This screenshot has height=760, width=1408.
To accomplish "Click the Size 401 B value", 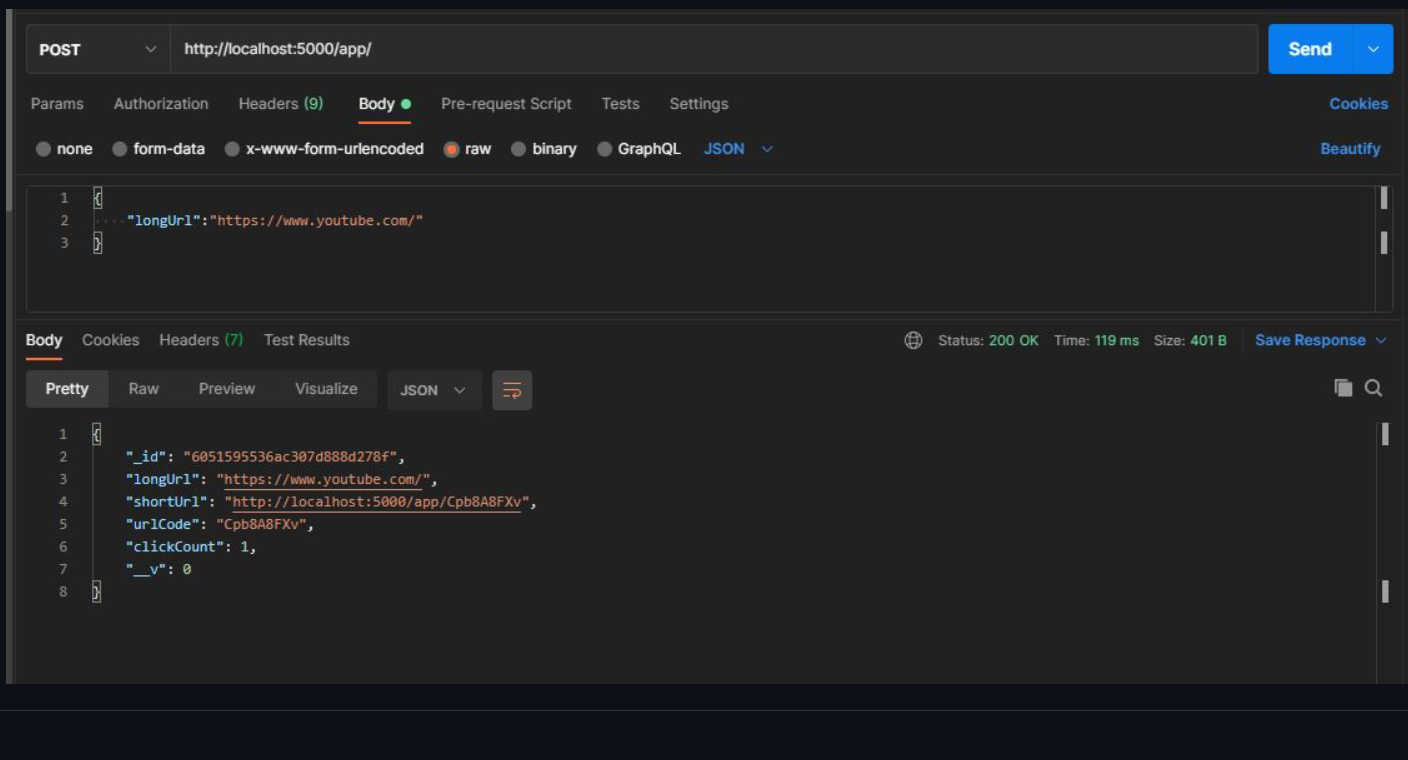I will [1208, 340].
